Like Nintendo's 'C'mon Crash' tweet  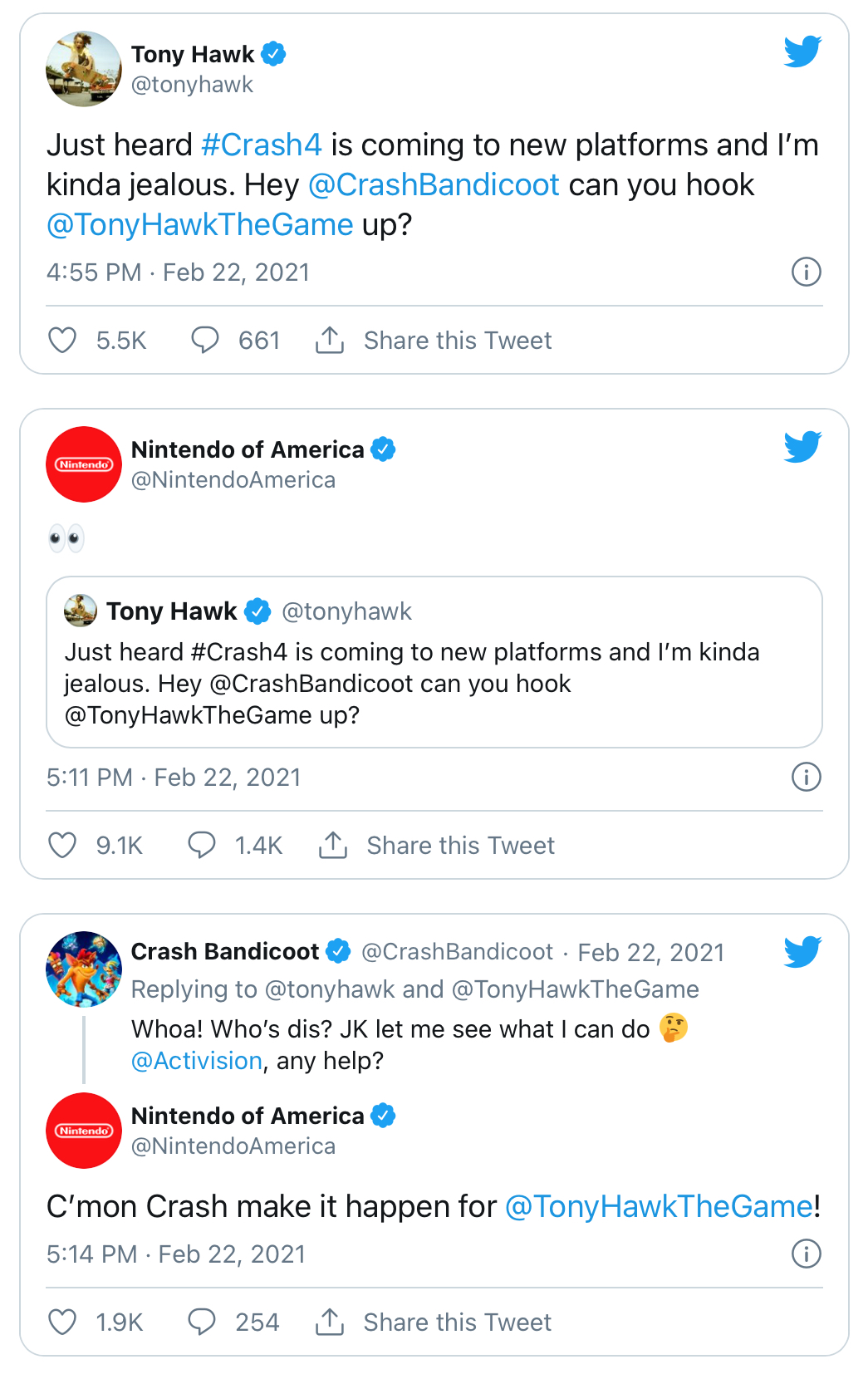(62, 1322)
